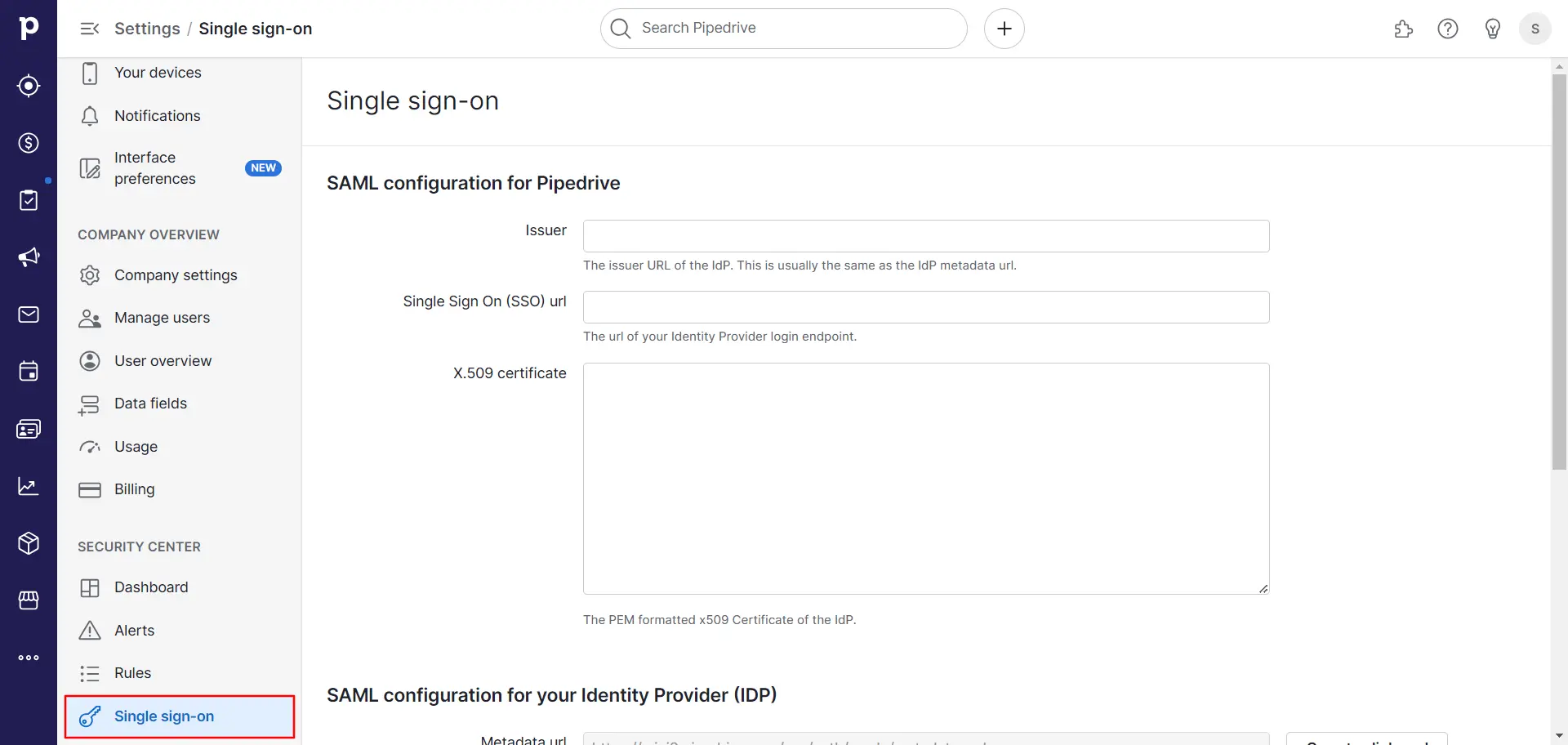Click the Usage gauge icon

tap(90, 447)
